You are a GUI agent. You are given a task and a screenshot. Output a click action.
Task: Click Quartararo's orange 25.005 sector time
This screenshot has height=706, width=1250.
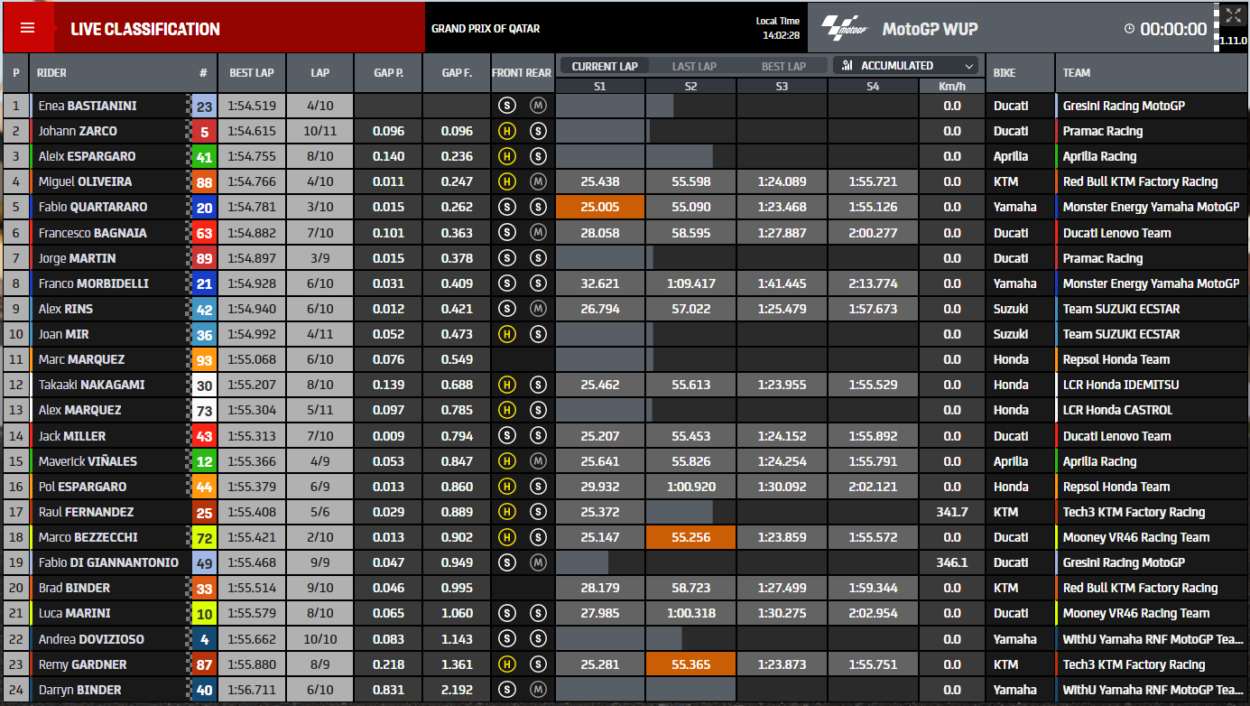click(600, 207)
